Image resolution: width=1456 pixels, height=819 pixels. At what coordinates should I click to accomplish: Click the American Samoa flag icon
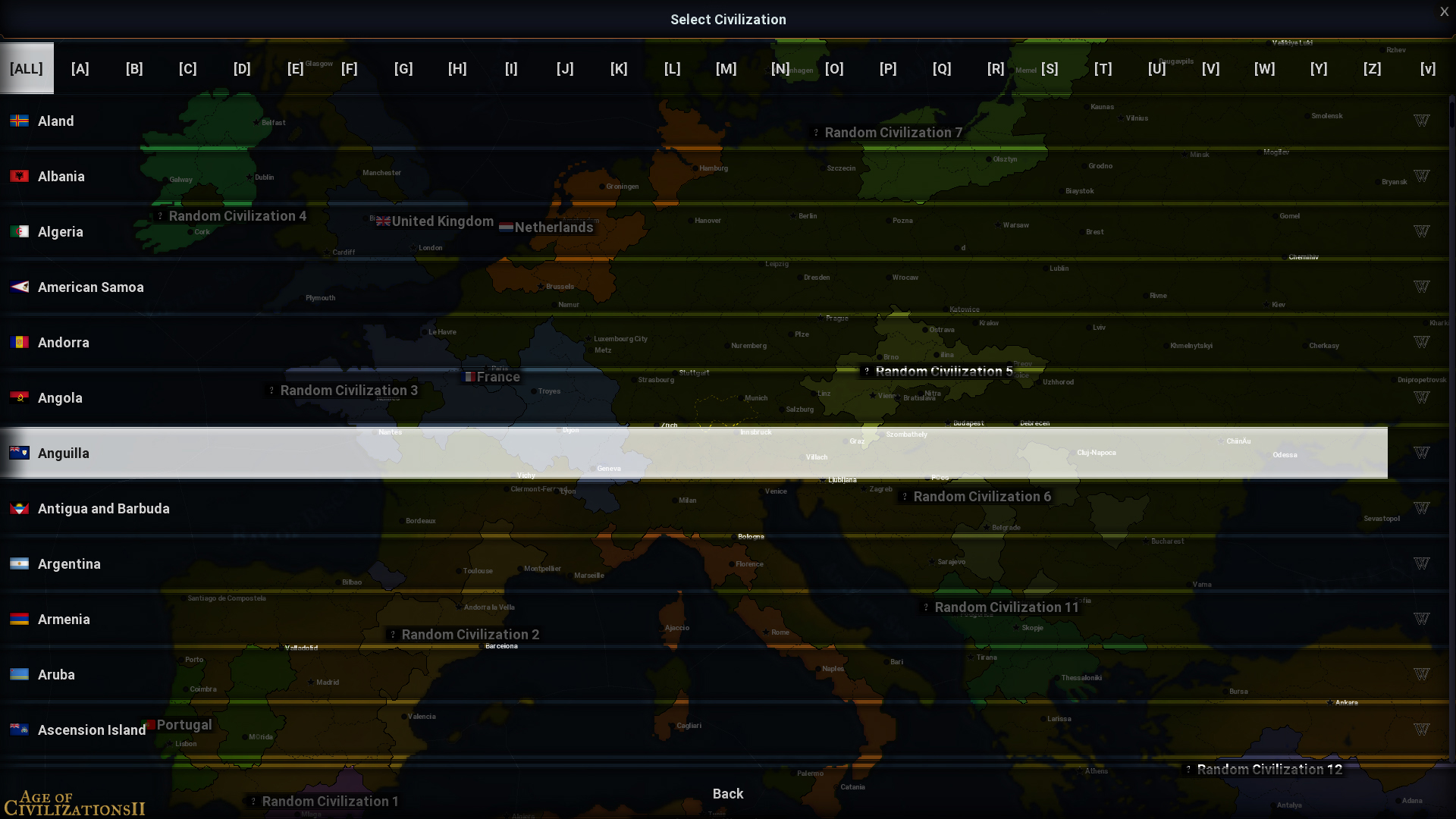point(19,287)
